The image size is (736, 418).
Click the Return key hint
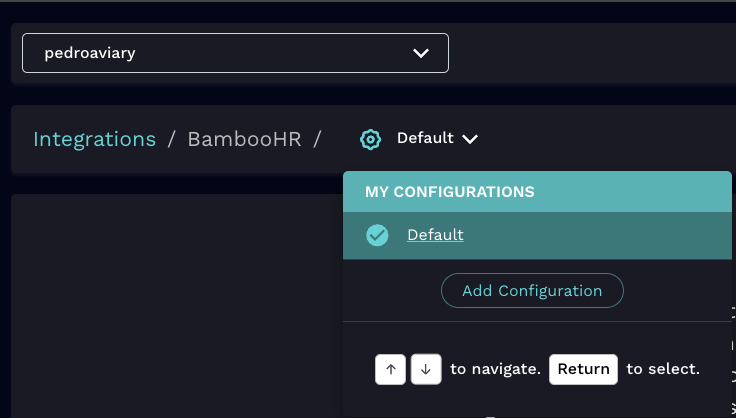(x=583, y=369)
